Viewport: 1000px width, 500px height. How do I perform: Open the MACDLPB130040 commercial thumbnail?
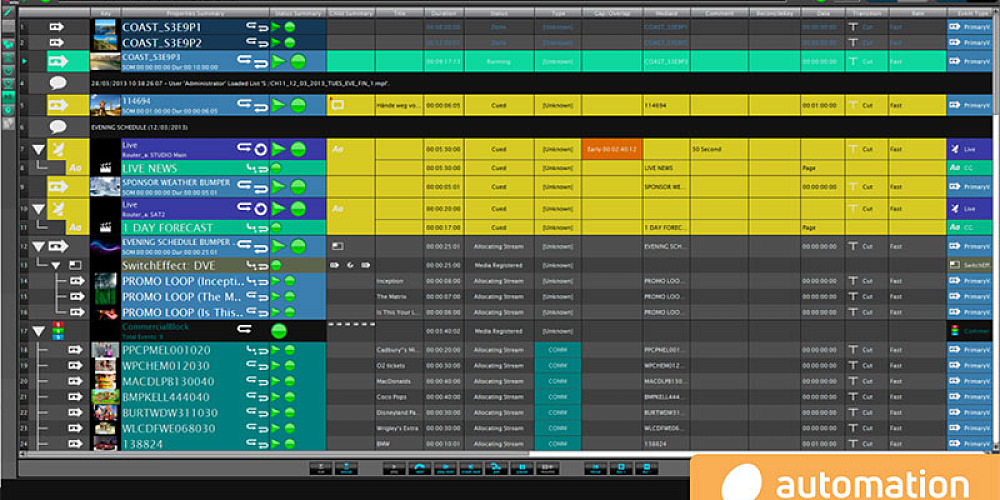point(105,382)
